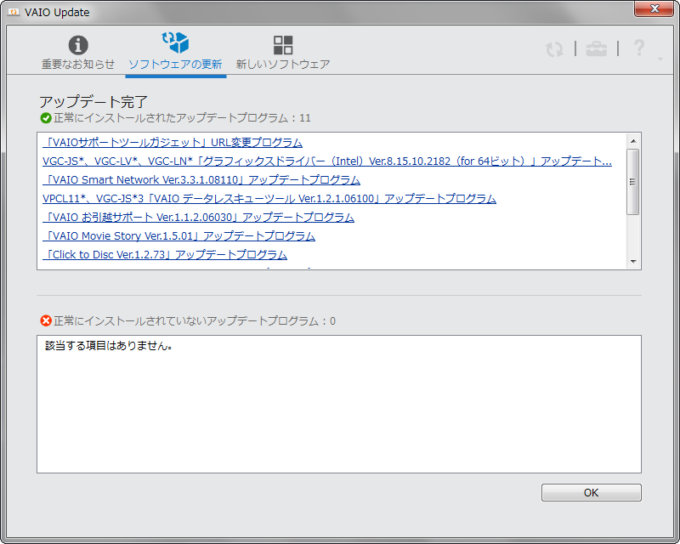Open Click to Disc Ver.1.2.73 link
The width and height of the screenshot is (680, 544).
tap(165, 255)
